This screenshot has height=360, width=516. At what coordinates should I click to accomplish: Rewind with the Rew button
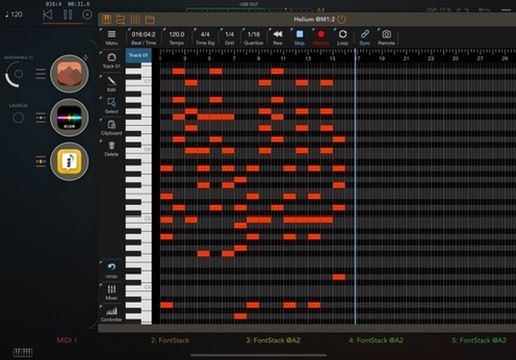(277, 37)
